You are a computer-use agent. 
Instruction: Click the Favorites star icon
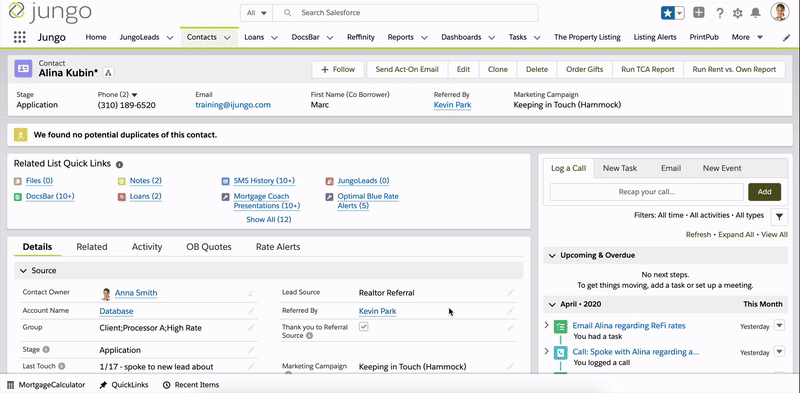tap(667, 13)
